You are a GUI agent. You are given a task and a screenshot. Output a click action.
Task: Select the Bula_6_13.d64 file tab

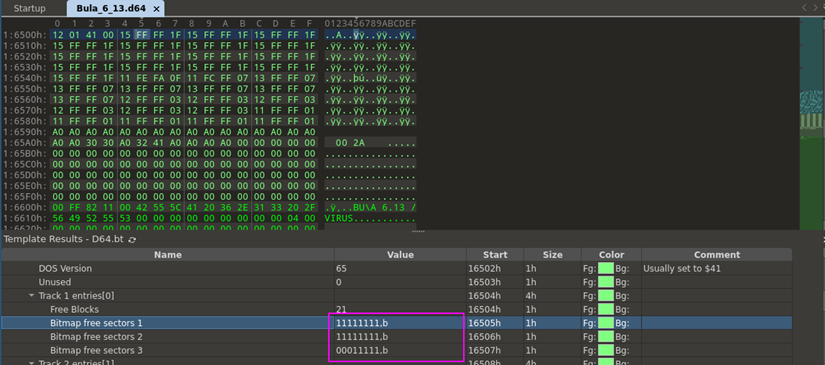[x=116, y=8]
